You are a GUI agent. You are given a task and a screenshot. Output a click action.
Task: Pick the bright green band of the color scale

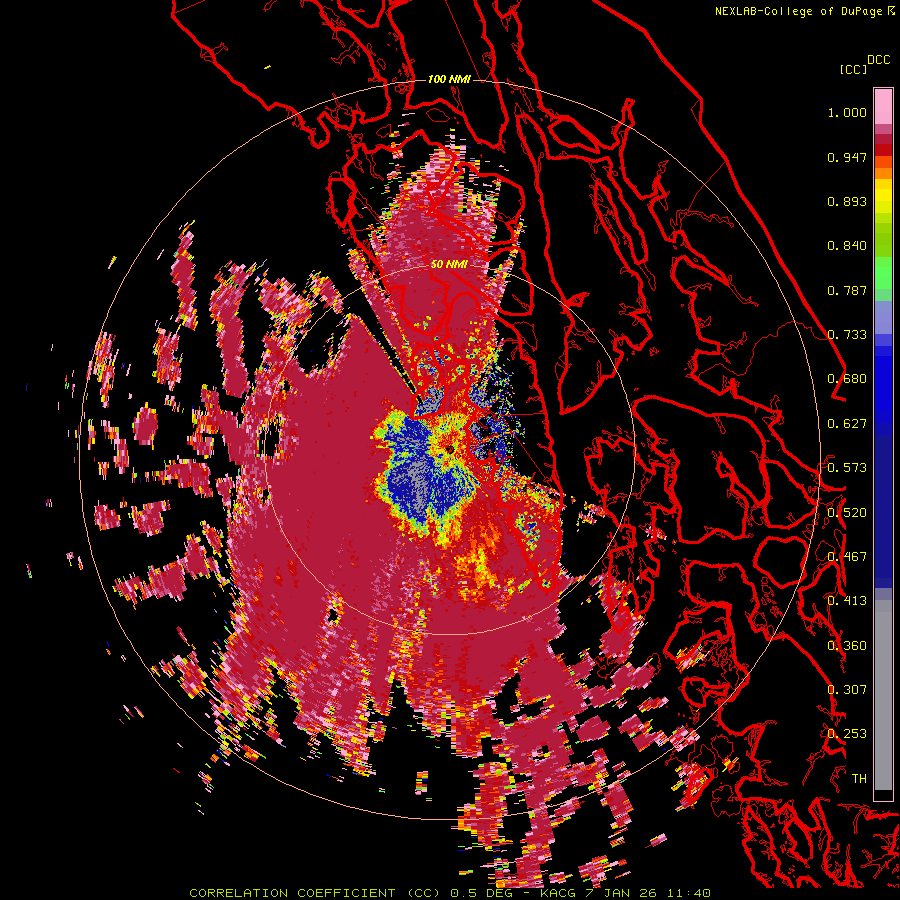coord(883,273)
